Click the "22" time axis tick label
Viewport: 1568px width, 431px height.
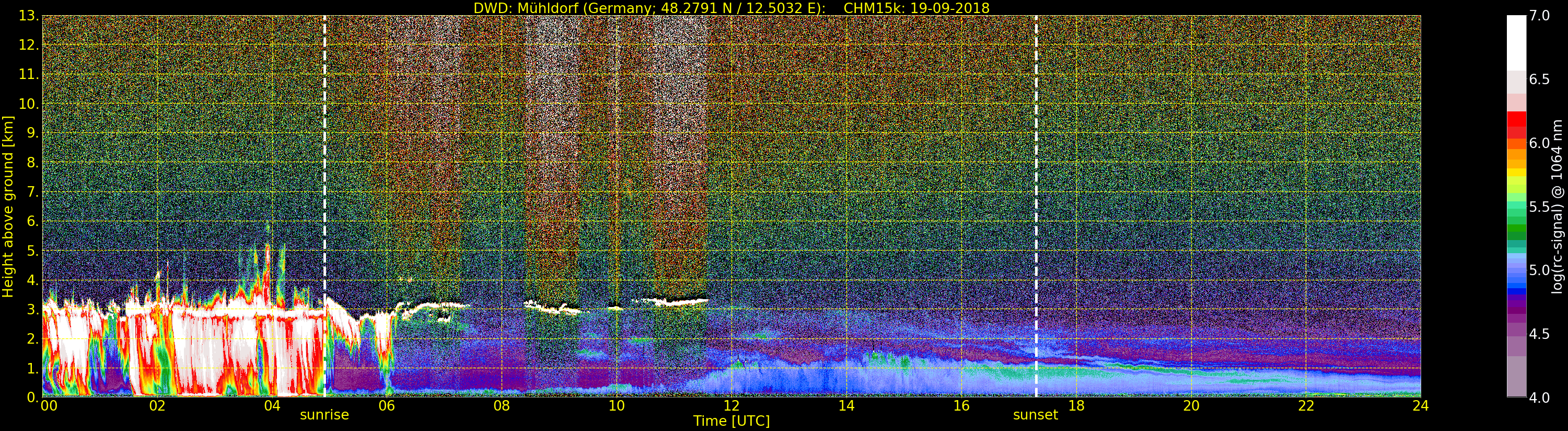[1306, 406]
